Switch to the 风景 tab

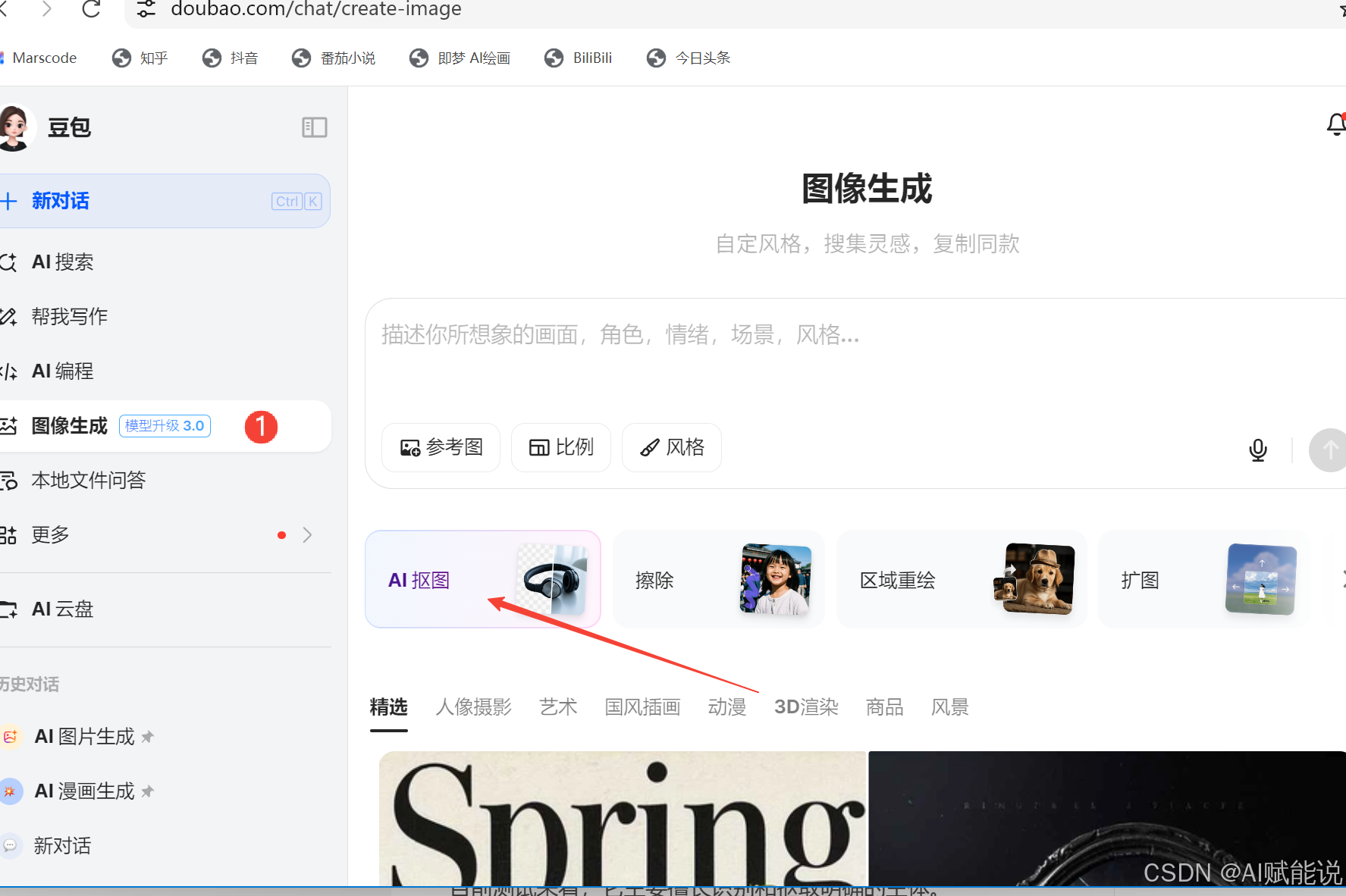(x=950, y=707)
